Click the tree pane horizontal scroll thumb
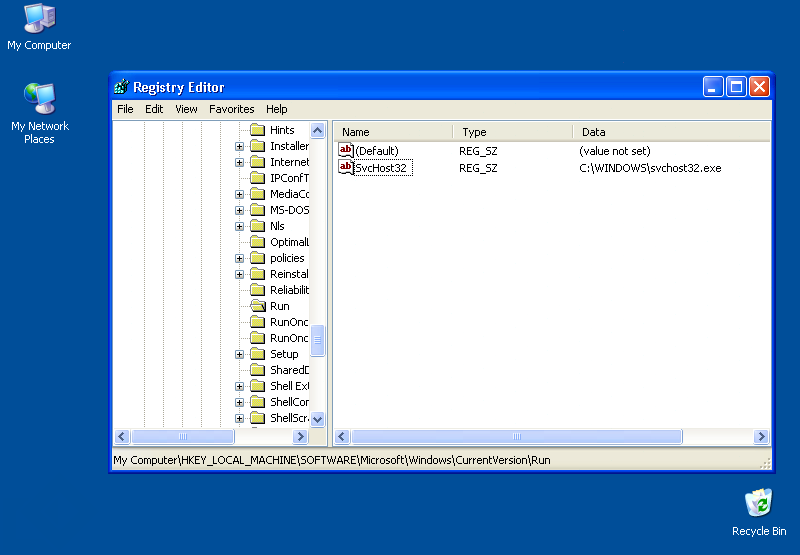The image size is (800, 555). click(183, 436)
